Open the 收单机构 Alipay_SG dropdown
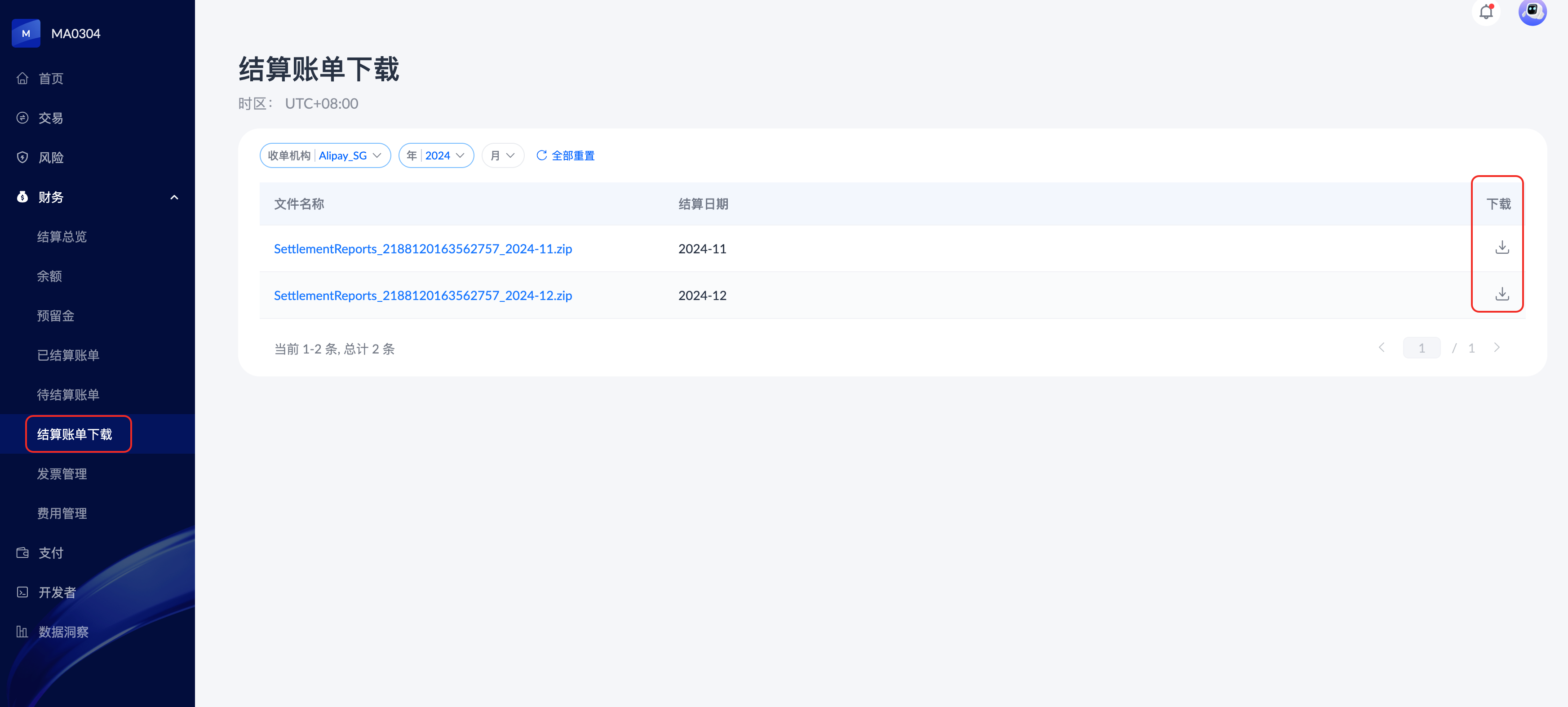Viewport: 1568px width, 707px height. tap(324, 156)
